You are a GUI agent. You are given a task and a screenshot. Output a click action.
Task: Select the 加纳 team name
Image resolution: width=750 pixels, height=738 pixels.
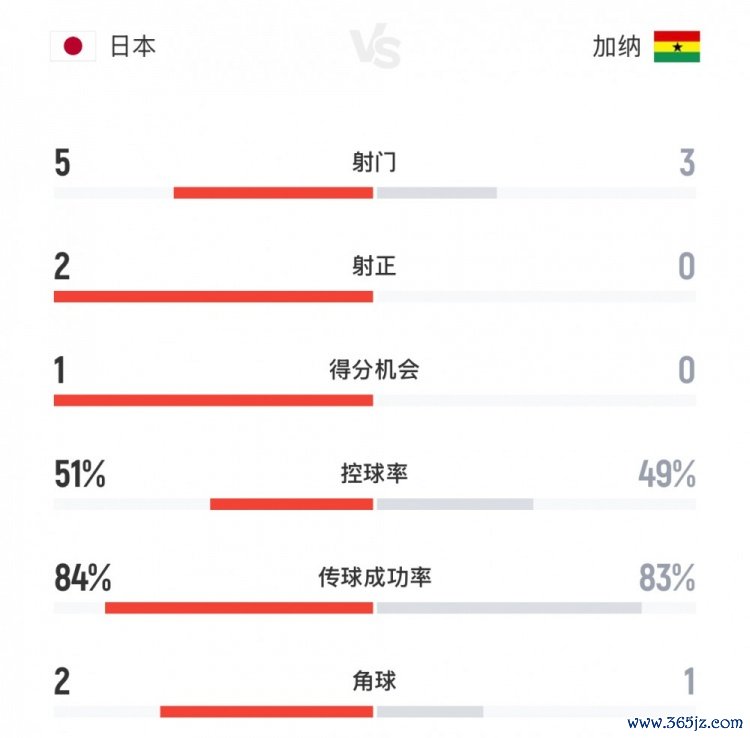(616, 46)
